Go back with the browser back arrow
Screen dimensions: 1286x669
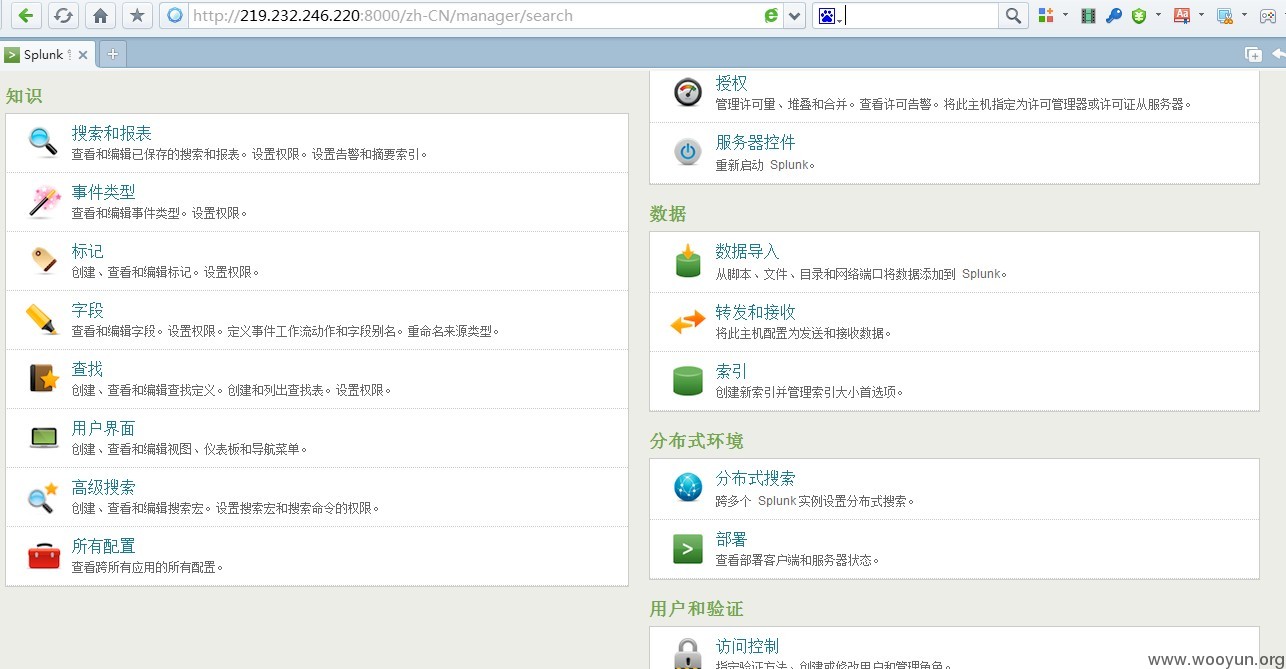coord(26,15)
